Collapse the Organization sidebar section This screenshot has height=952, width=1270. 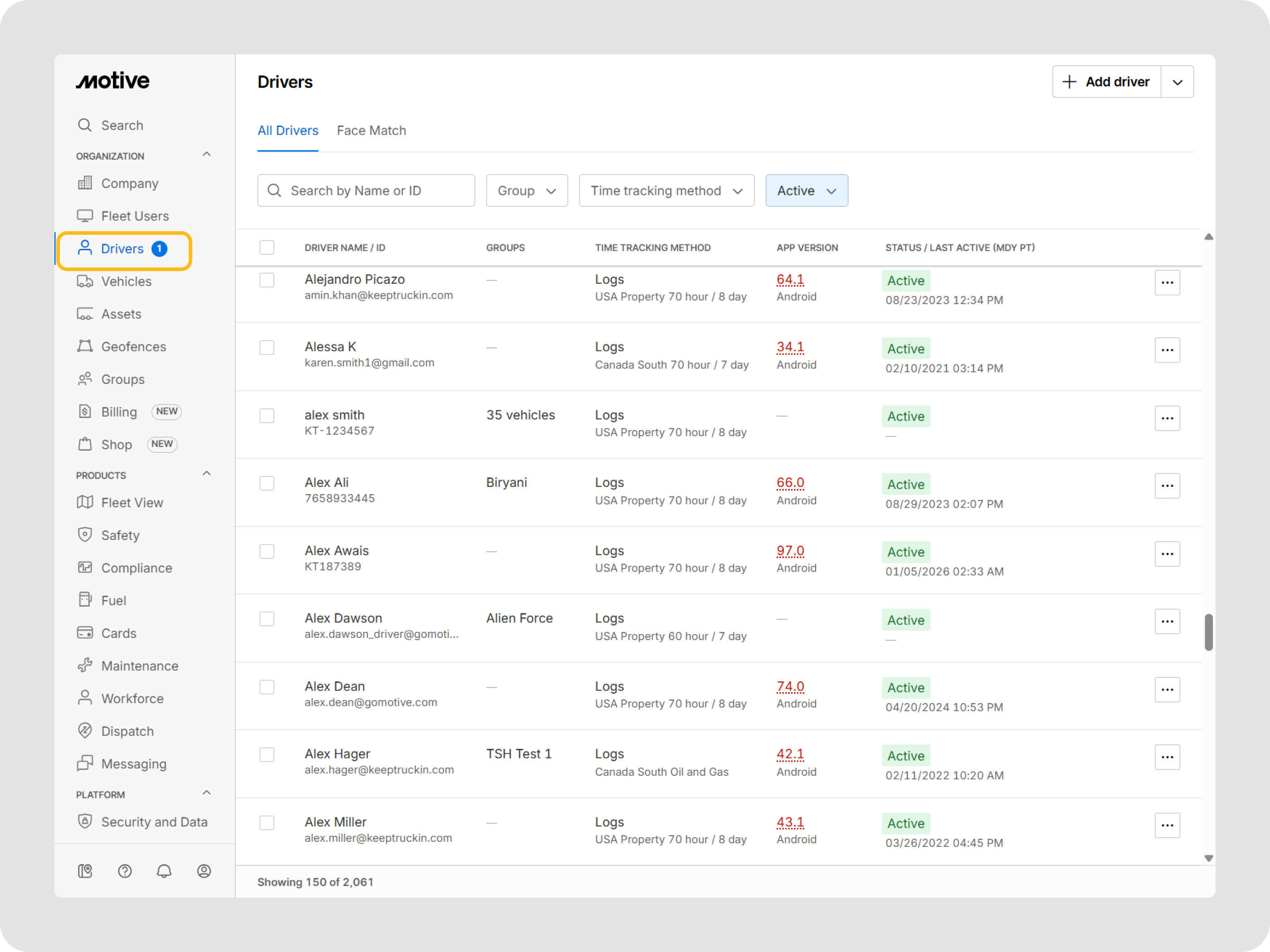(207, 155)
